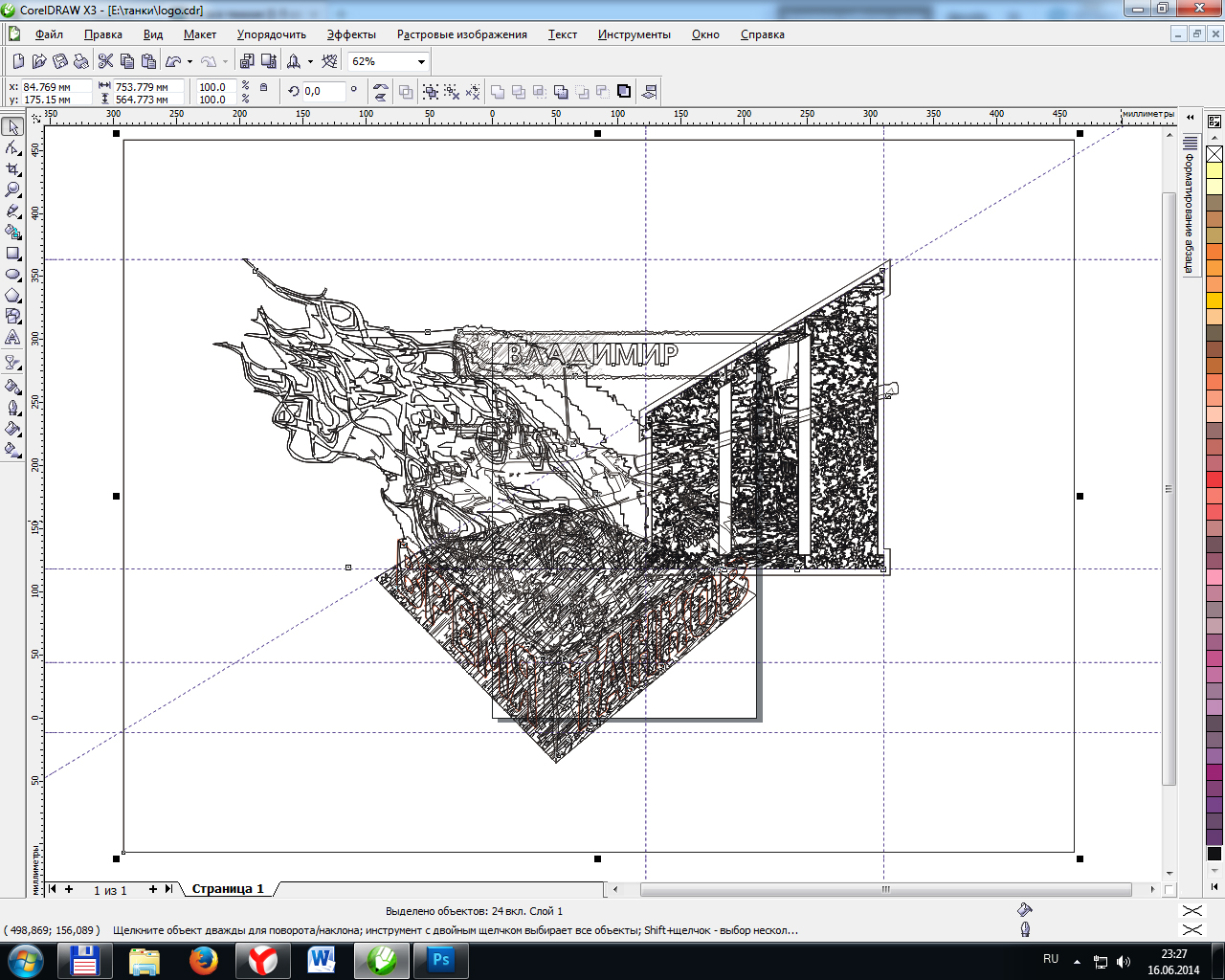This screenshot has width=1225, height=980.
Task: Cut selection with the scissors icon
Action: (106, 61)
